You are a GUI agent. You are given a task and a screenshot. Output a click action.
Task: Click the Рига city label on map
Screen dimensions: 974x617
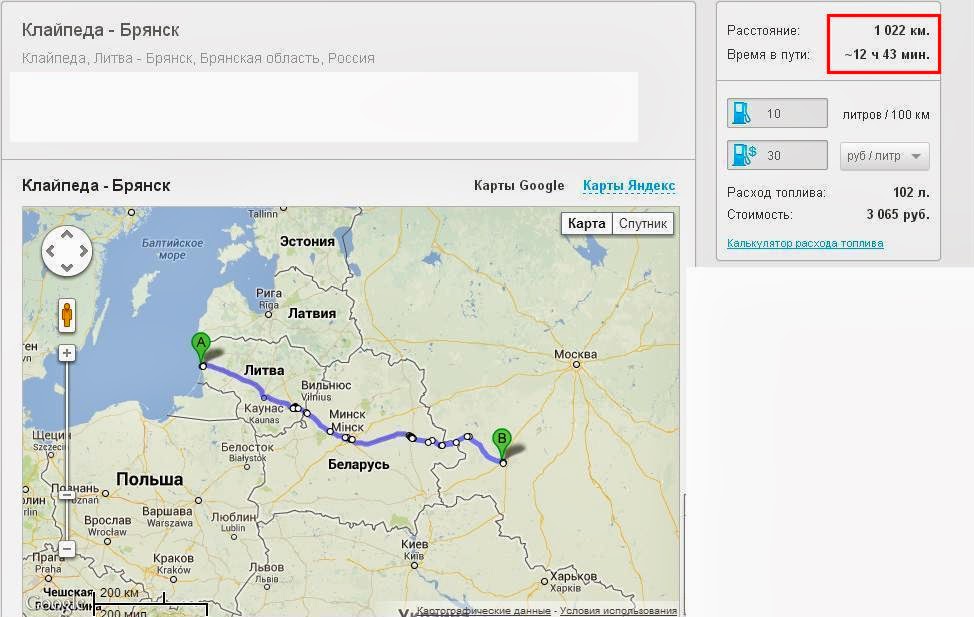268,293
